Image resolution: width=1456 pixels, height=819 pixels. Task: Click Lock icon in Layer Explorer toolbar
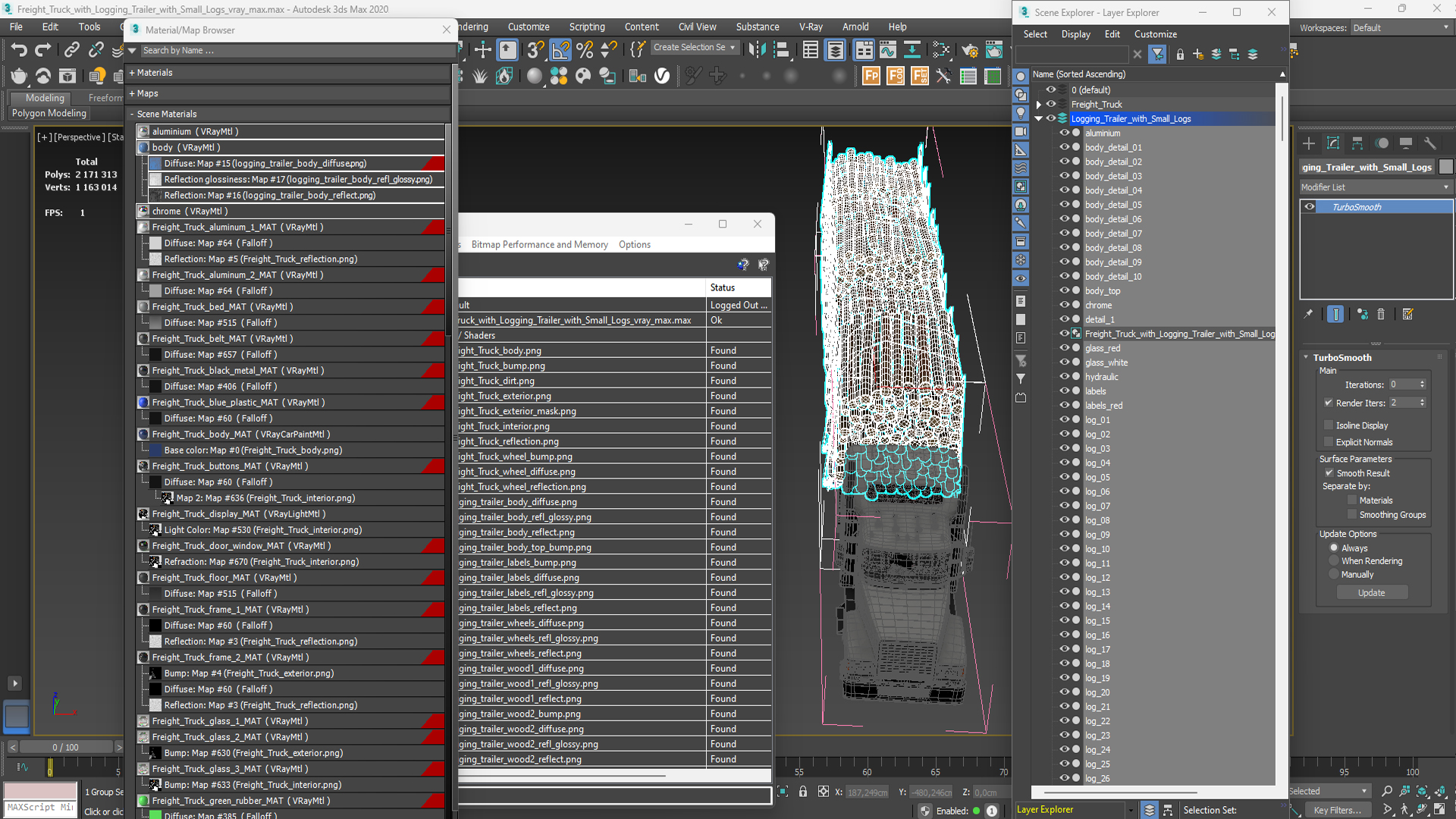pyautogui.click(x=1180, y=55)
